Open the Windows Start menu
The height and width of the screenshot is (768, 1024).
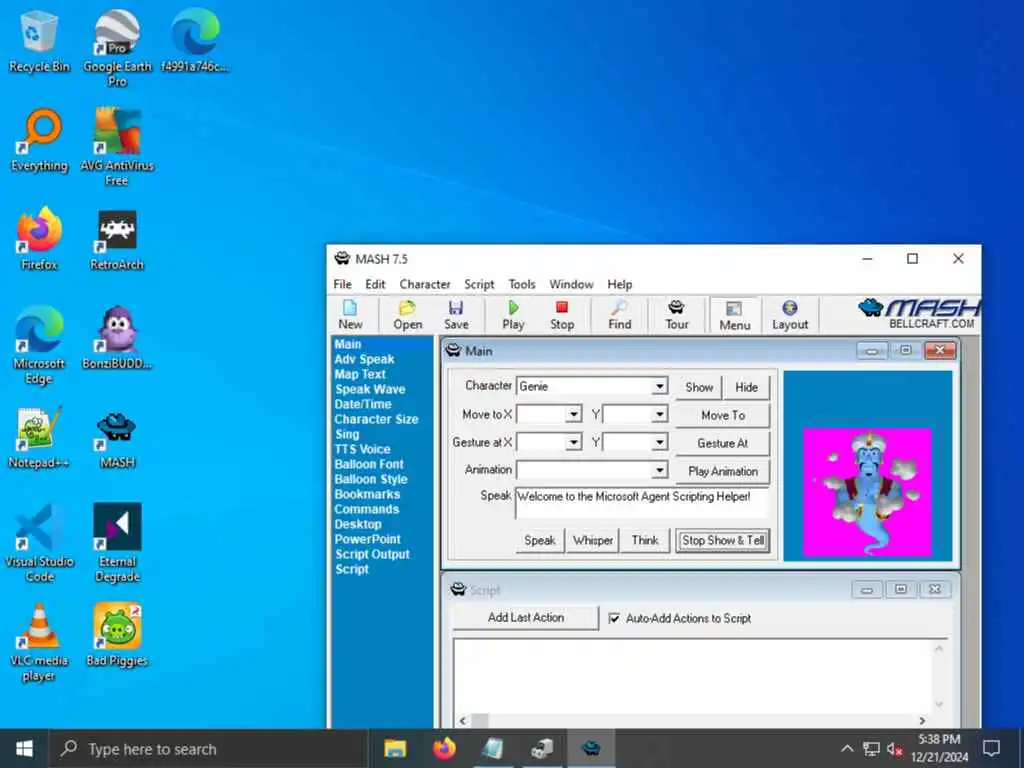(24, 748)
